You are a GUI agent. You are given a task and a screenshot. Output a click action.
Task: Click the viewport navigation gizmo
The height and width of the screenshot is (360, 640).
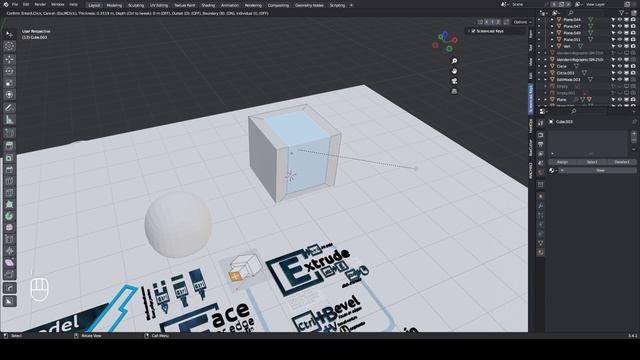click(445, 42)
